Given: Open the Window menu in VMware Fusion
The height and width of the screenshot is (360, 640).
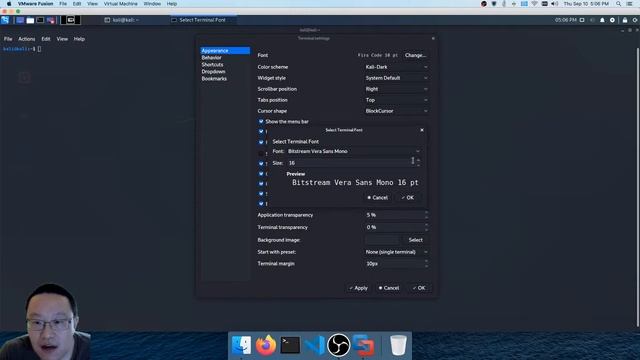Looking at the screenshot, I should [x=152, y=4].
